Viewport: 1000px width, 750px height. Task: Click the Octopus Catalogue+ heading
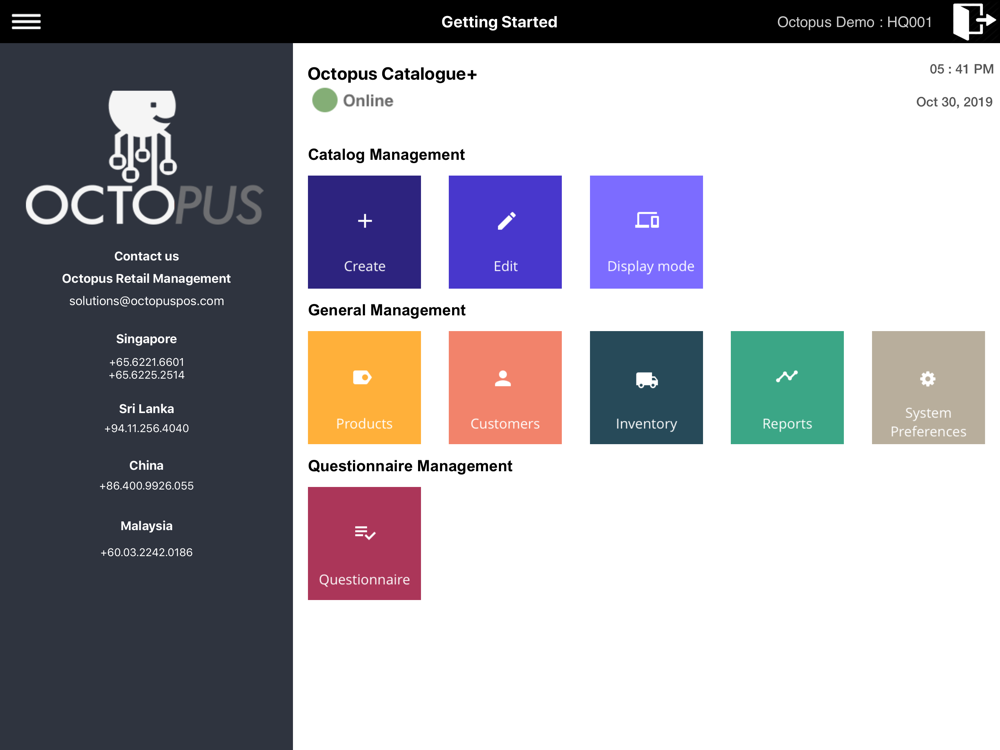click(392, 74)
